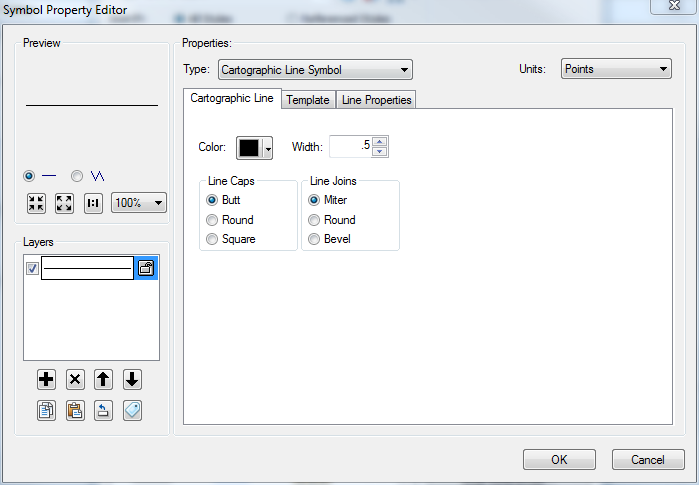Open the Color dropdown arrow

coord(268,148)
